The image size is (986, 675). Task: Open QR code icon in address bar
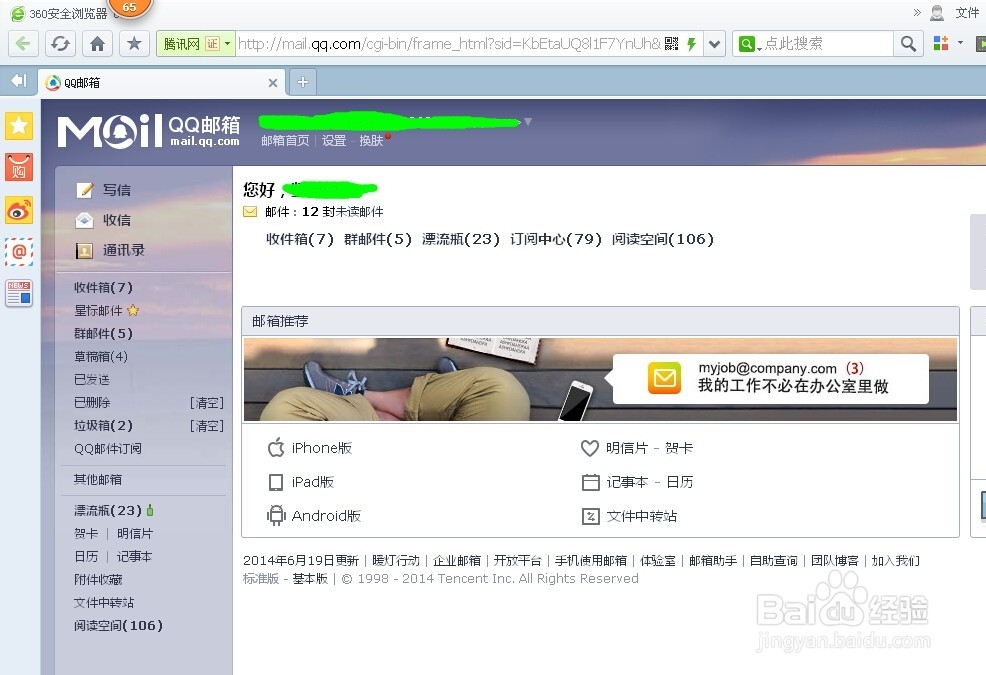pyautogui.click(x=672, y=43)
